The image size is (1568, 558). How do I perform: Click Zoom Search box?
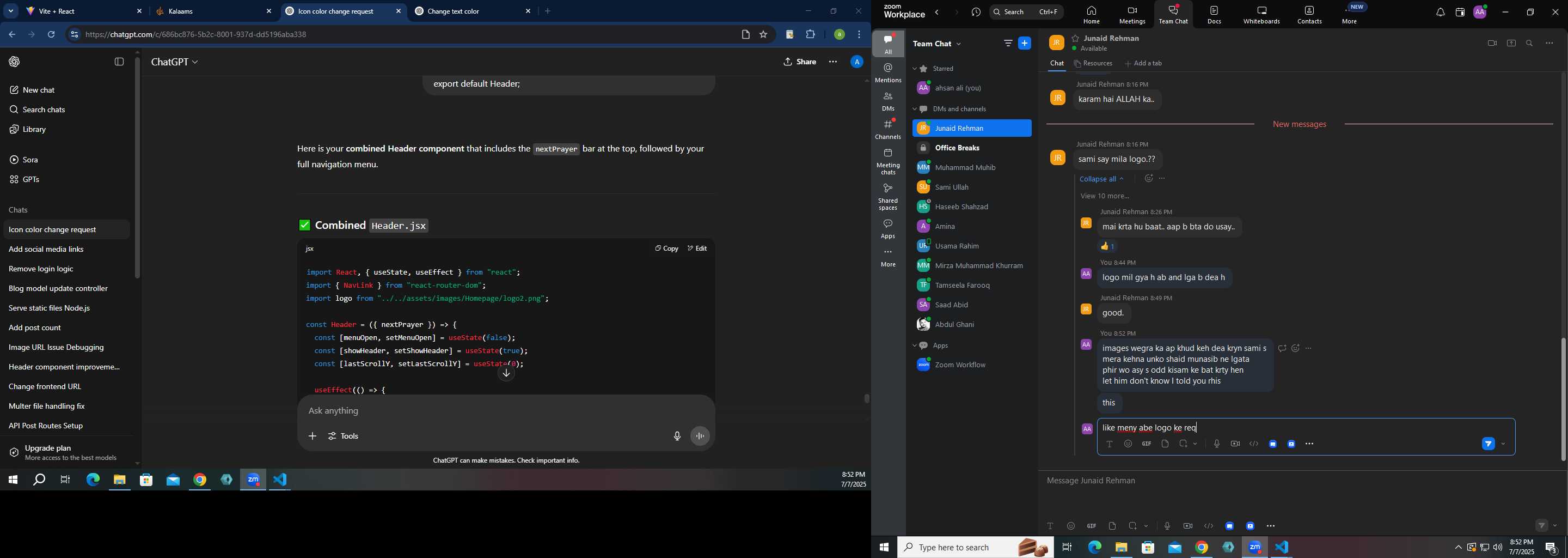[1026, 12]
